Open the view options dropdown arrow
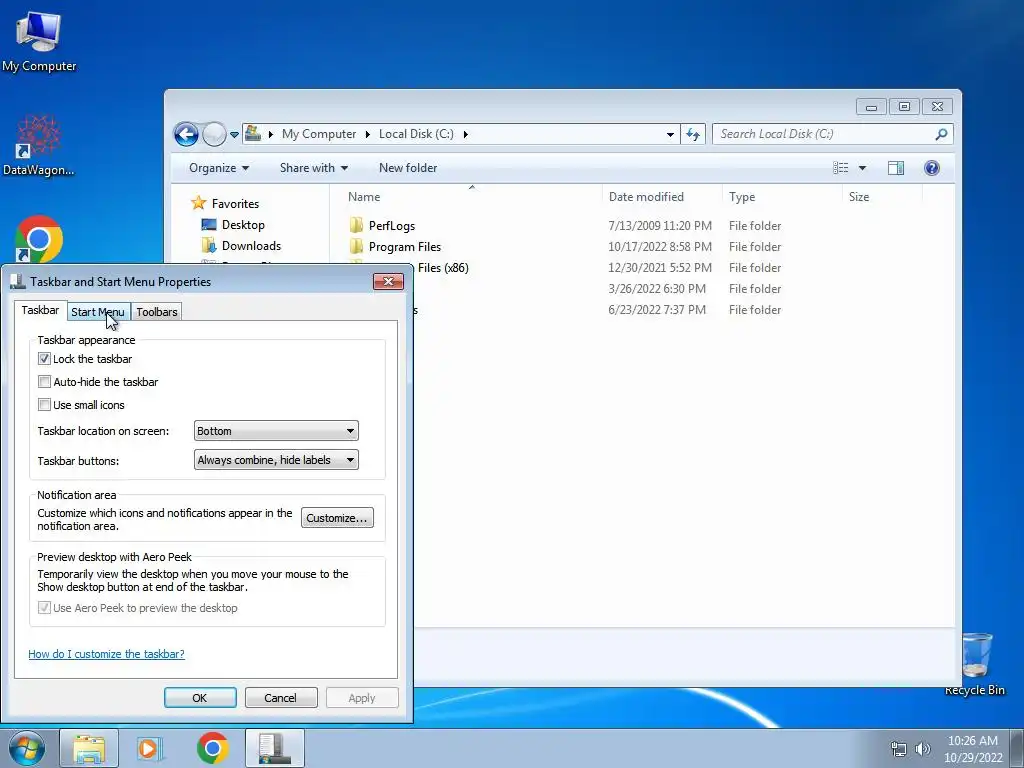 (862, 168)
